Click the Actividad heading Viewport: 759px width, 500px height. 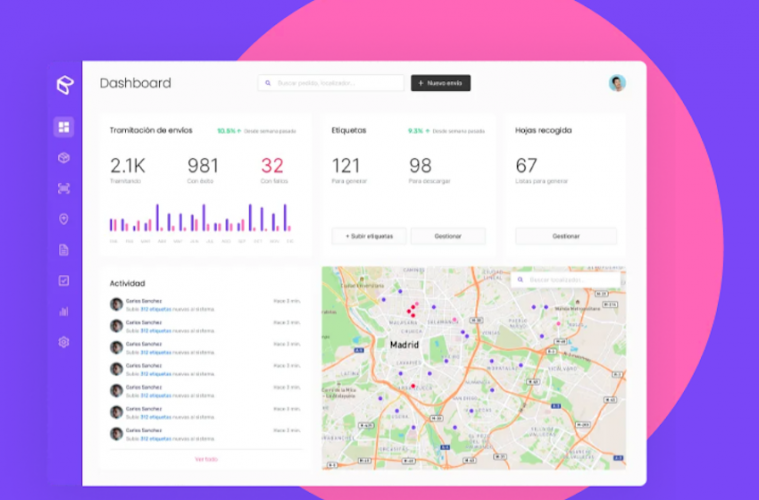pos(127,283)
